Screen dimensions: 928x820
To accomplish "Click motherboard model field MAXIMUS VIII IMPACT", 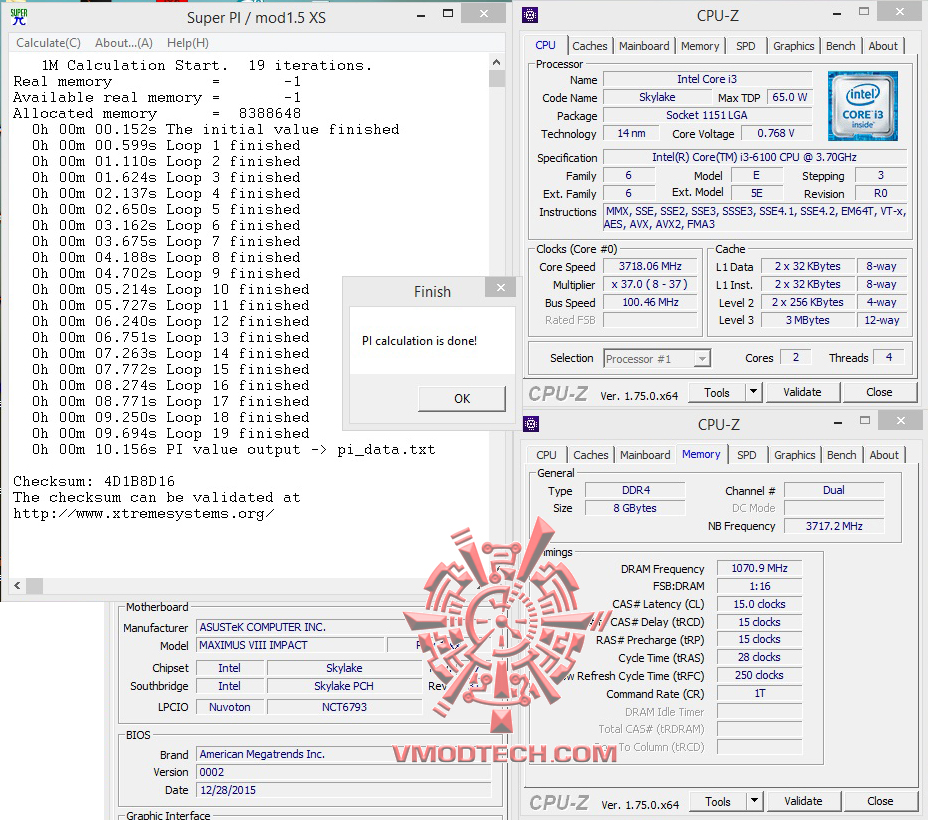I will pos(290,645).
